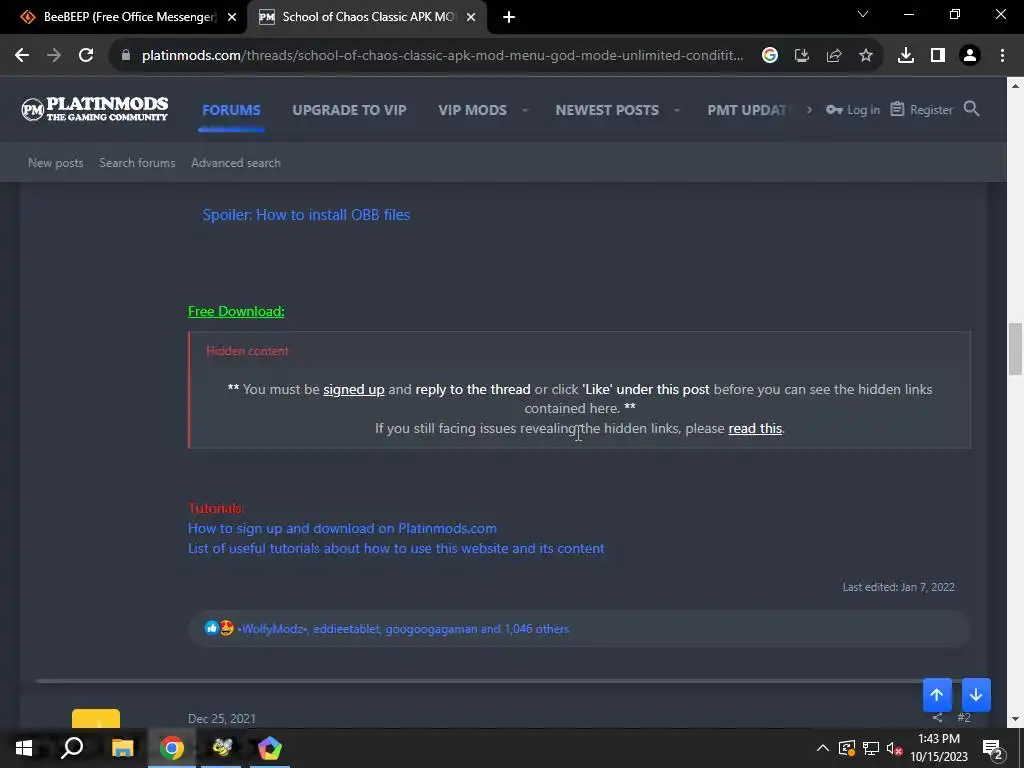Click the thumbs-up reaction icon

pos(211,628)
